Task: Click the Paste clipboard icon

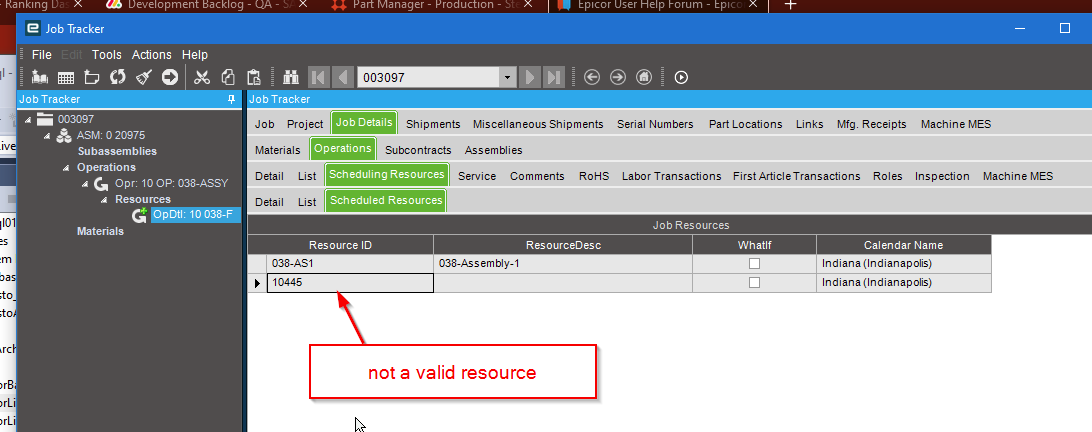Action: (254, 77)
